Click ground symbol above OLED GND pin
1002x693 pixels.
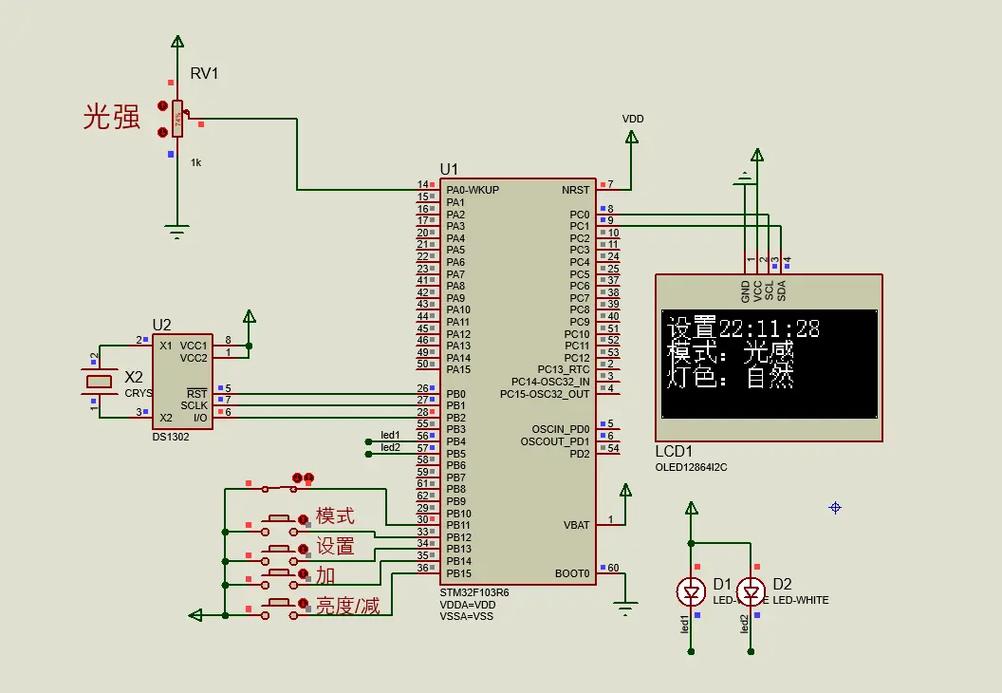point(743,178)
